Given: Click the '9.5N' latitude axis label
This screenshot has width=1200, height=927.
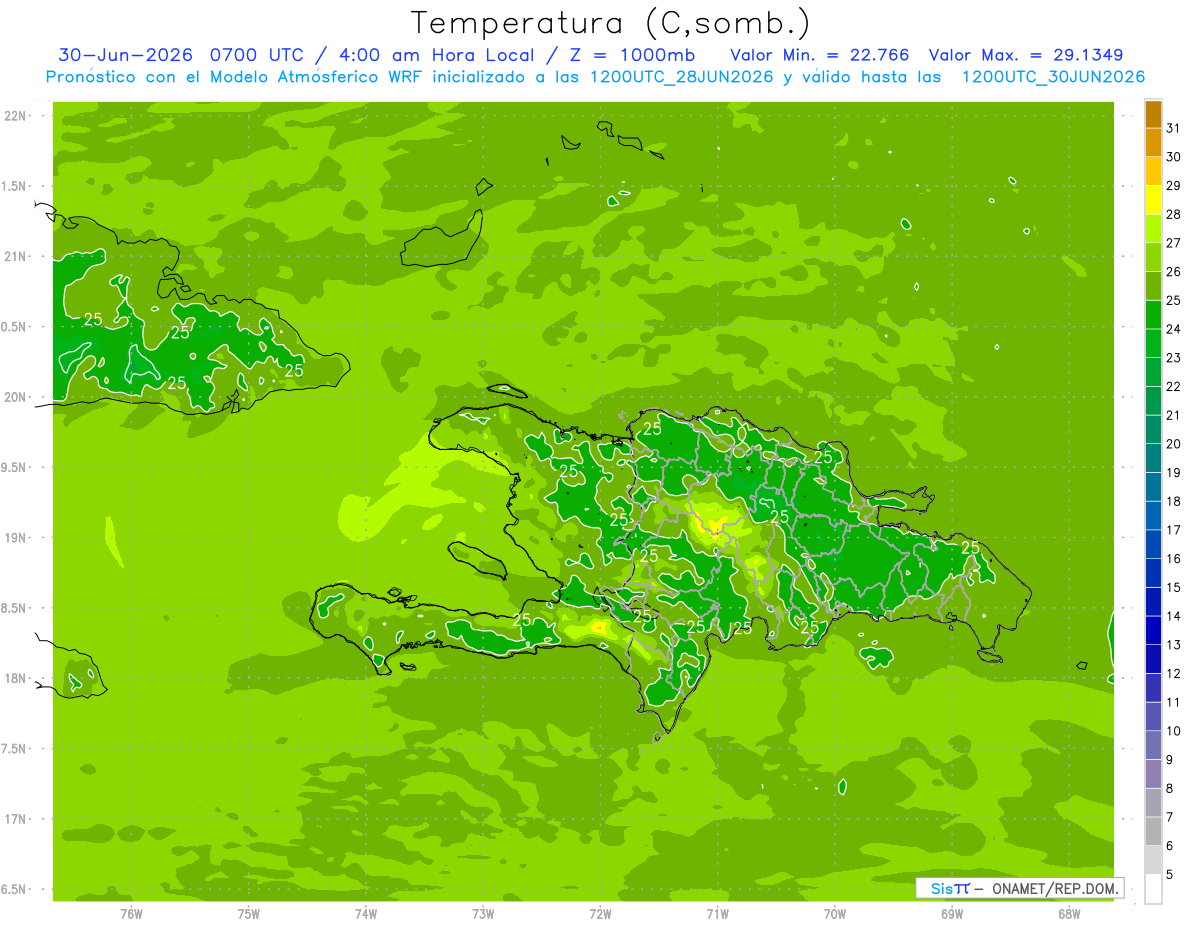Looking at the screenshot, I should pyautogui.click(x=14, y=467).
